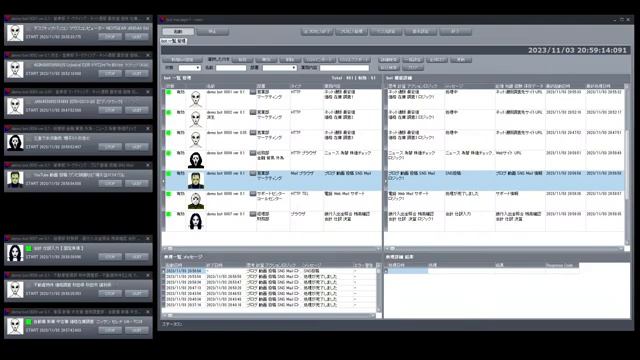
Task: Click the button right of STOP in ghost-mask window
Action: 136,147
